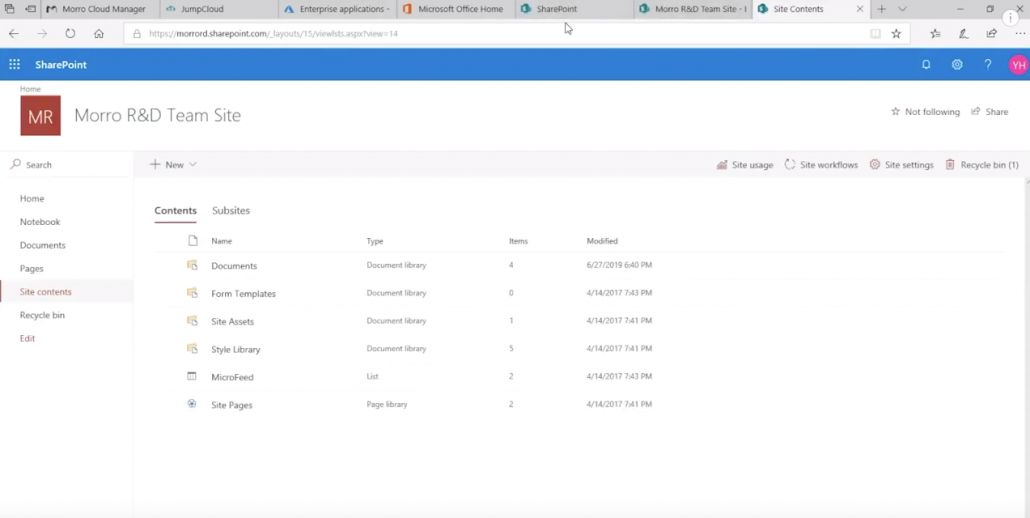
Task: Open the browser more options ellipsis menu
Action: (x=1019, y=33)
